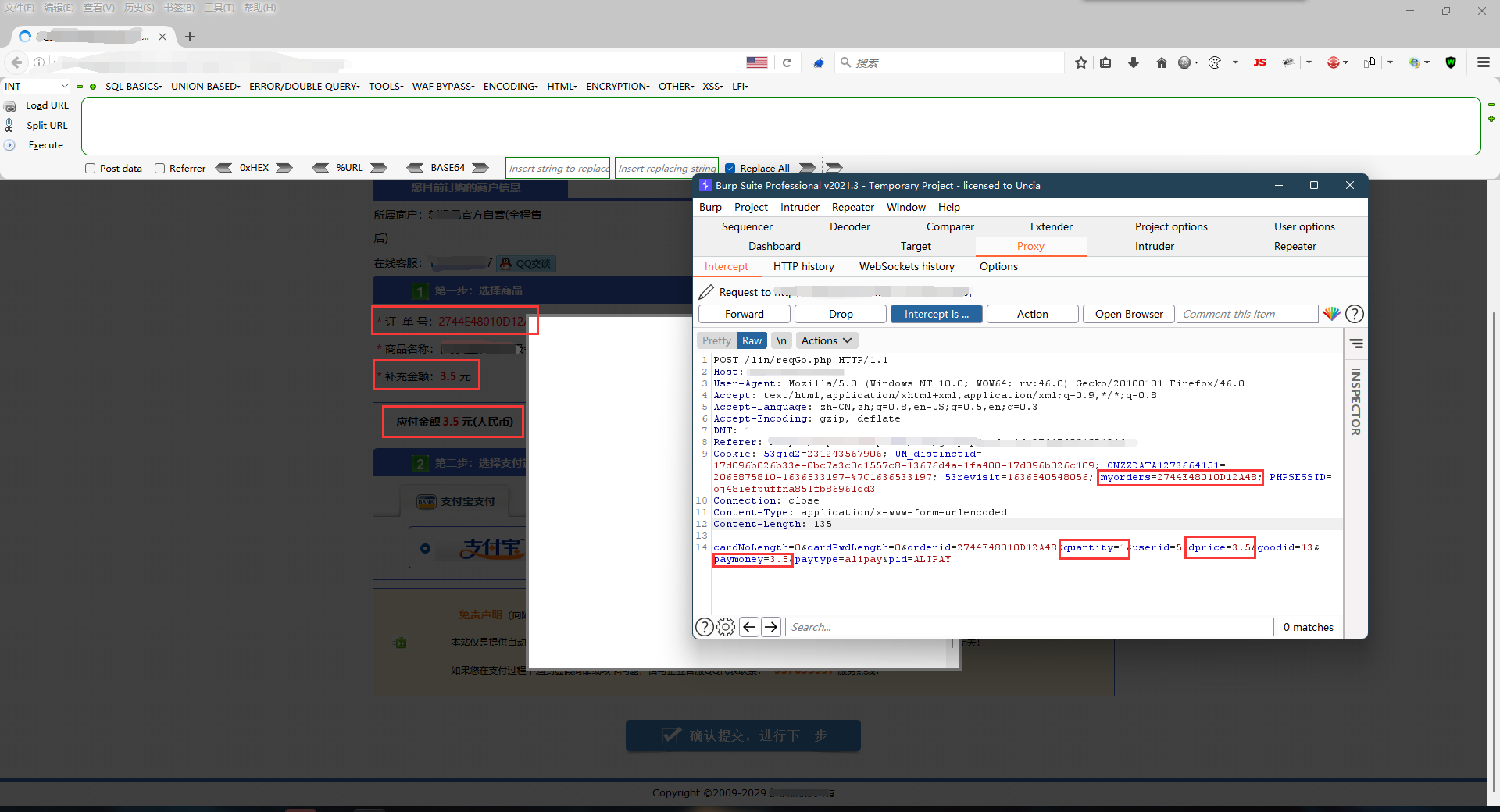Click Load URL in HackBar
This screenshot has height=812, width=1500.
click(x=48, y=105)
